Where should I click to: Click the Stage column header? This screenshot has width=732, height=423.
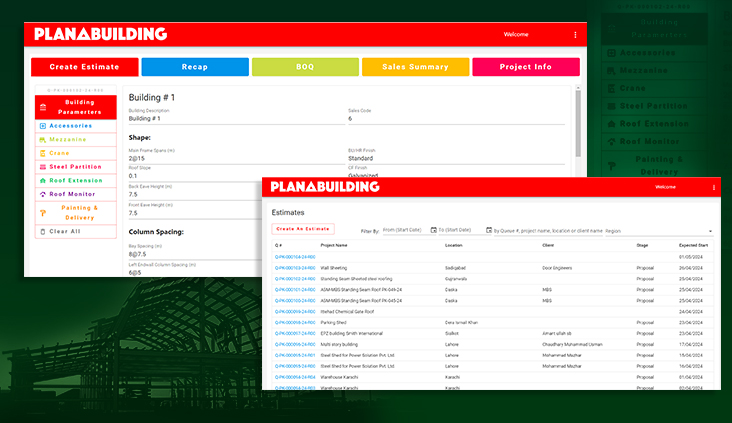click(x=642, y=246)
